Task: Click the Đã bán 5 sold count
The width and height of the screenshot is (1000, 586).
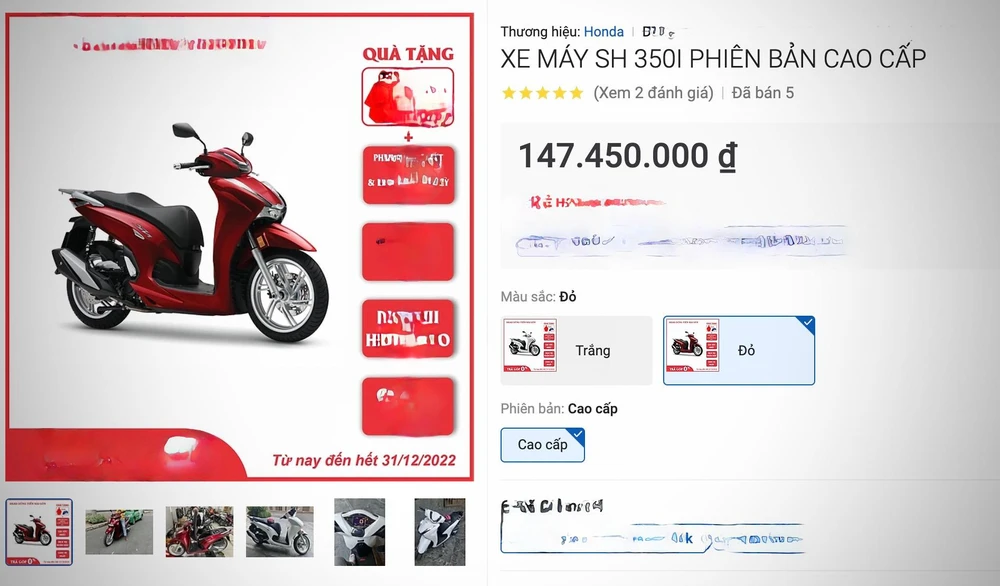Action: (763, 93)
